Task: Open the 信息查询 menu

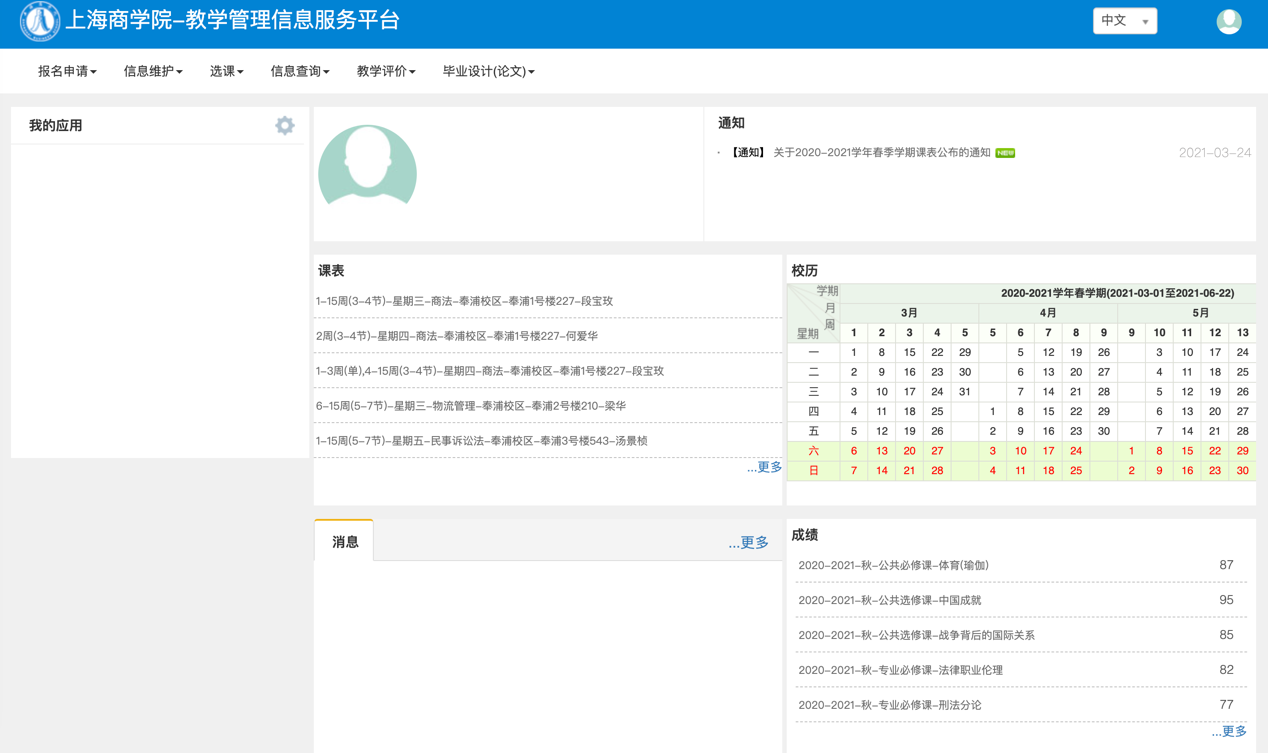Action: pyautogui.click(x=300, y=71)
